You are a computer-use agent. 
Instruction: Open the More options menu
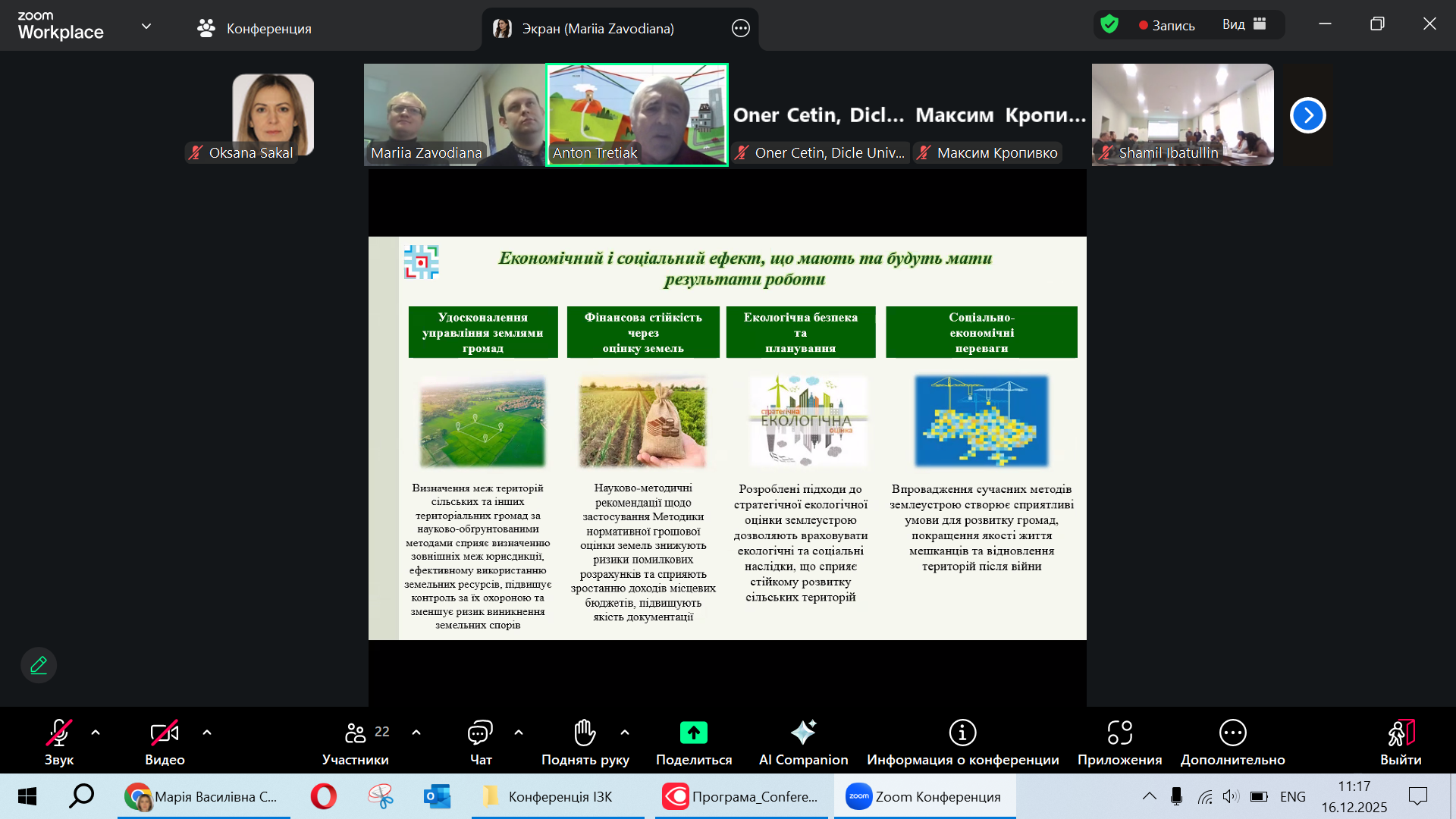1232,742
